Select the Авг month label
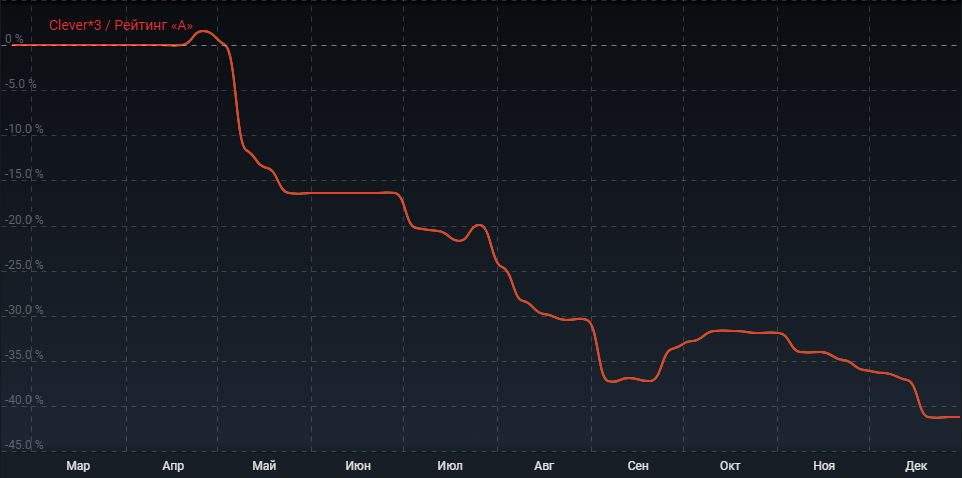962x478 pixels. 544,466
